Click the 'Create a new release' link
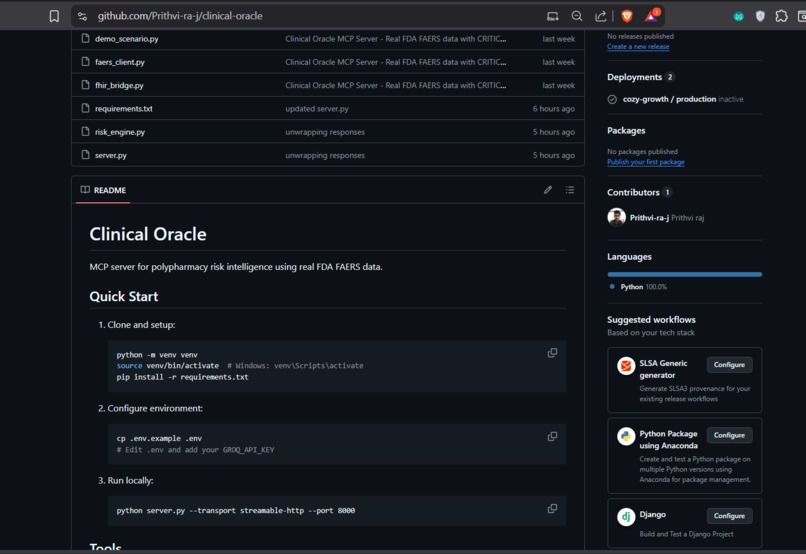Viewport: 806px width, 554px height. (638, 46)
